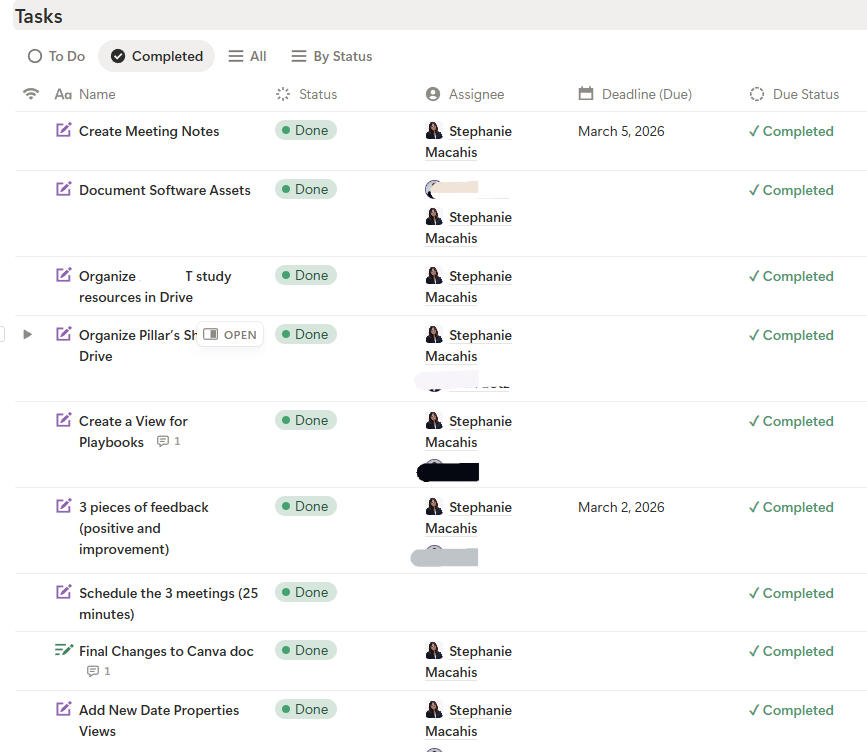Click the Deadline calendar icon in header
This screenshot has height=752, width=867.
click(586, 94)
